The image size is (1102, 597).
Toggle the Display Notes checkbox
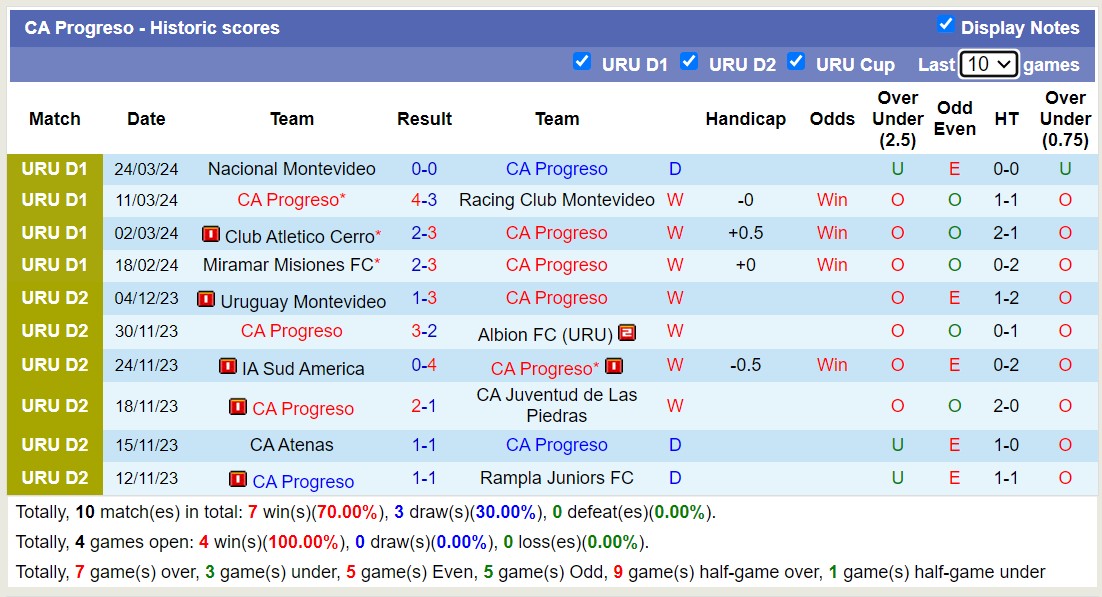click(945, 25)
